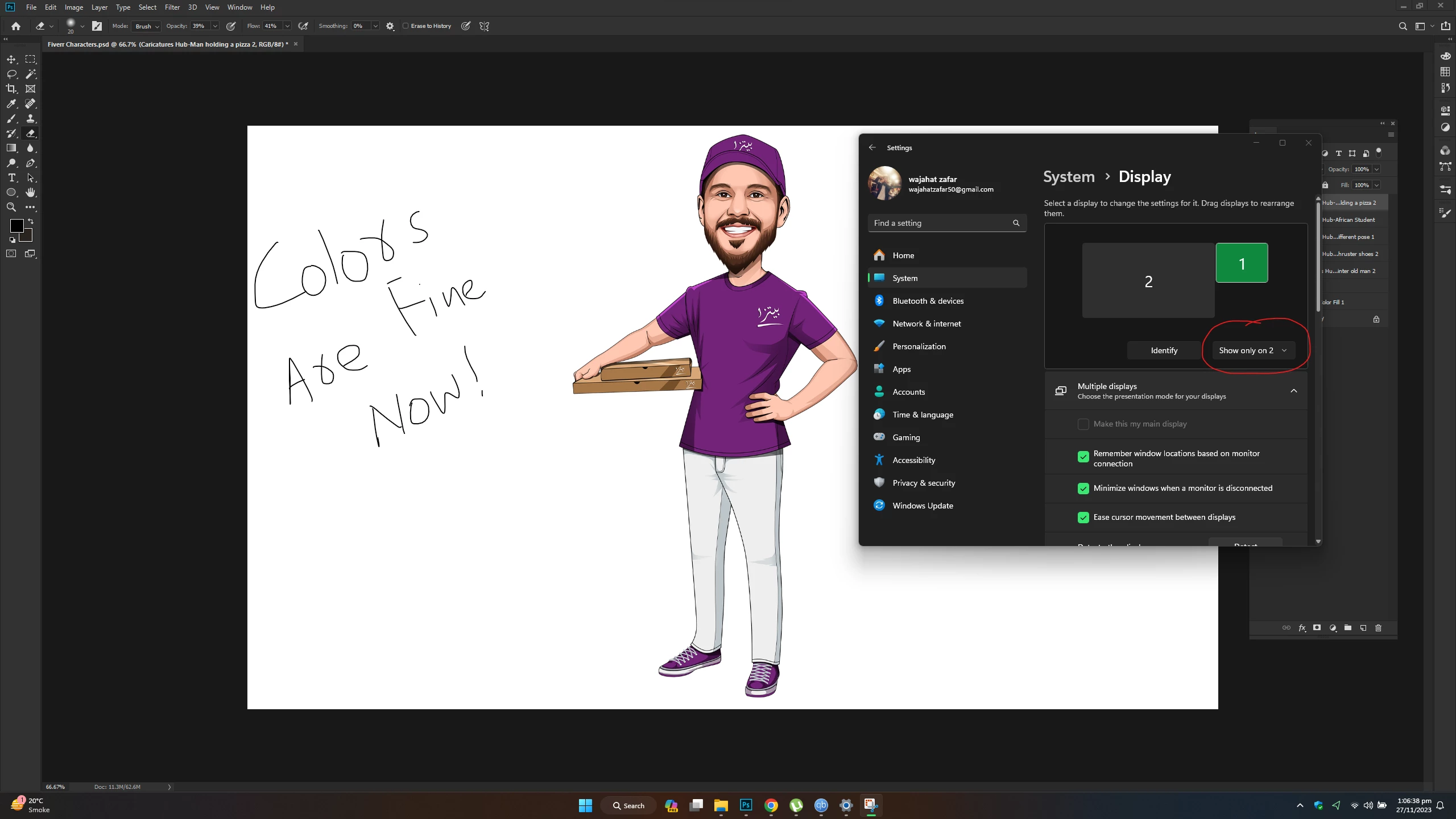Open the Filter menu
The image size is (1456, 819).
pyautogui.click(x=172, y=7)
